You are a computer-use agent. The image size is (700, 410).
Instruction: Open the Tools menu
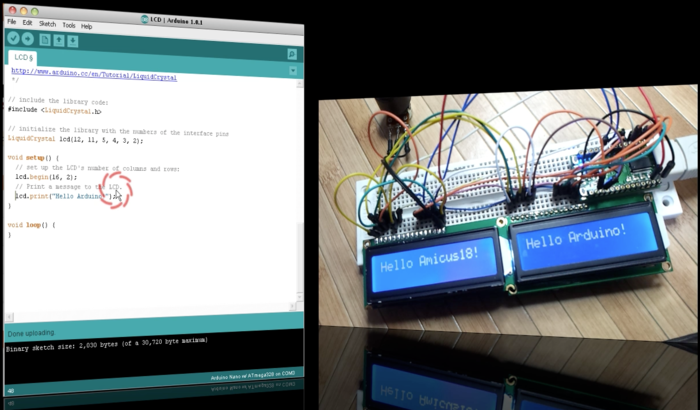pyautogui.click(x=69, y=25)
